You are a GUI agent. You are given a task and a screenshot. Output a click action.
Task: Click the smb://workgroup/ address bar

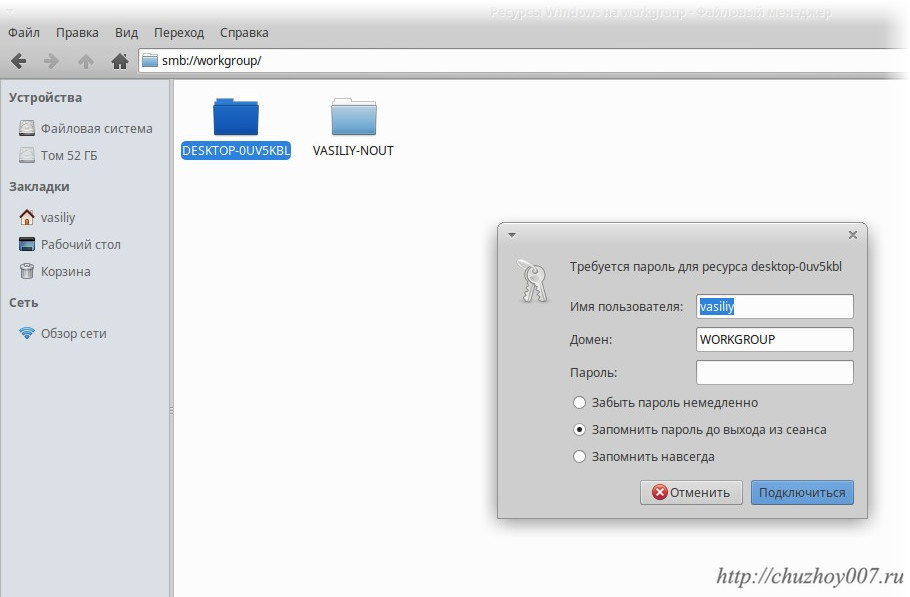pos(520,61)
